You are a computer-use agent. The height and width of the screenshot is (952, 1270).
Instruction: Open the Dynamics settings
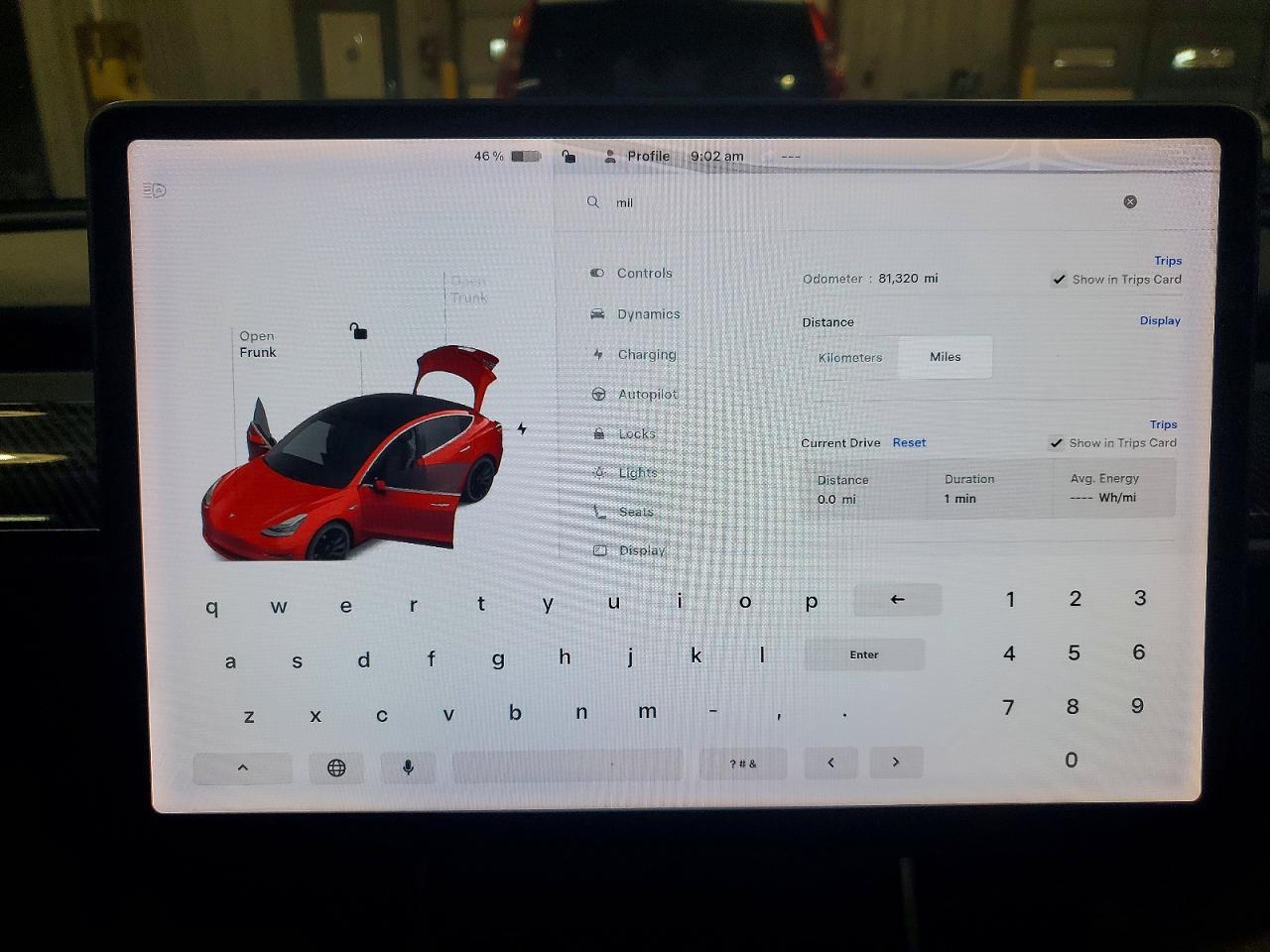click(x=649, y=314)
